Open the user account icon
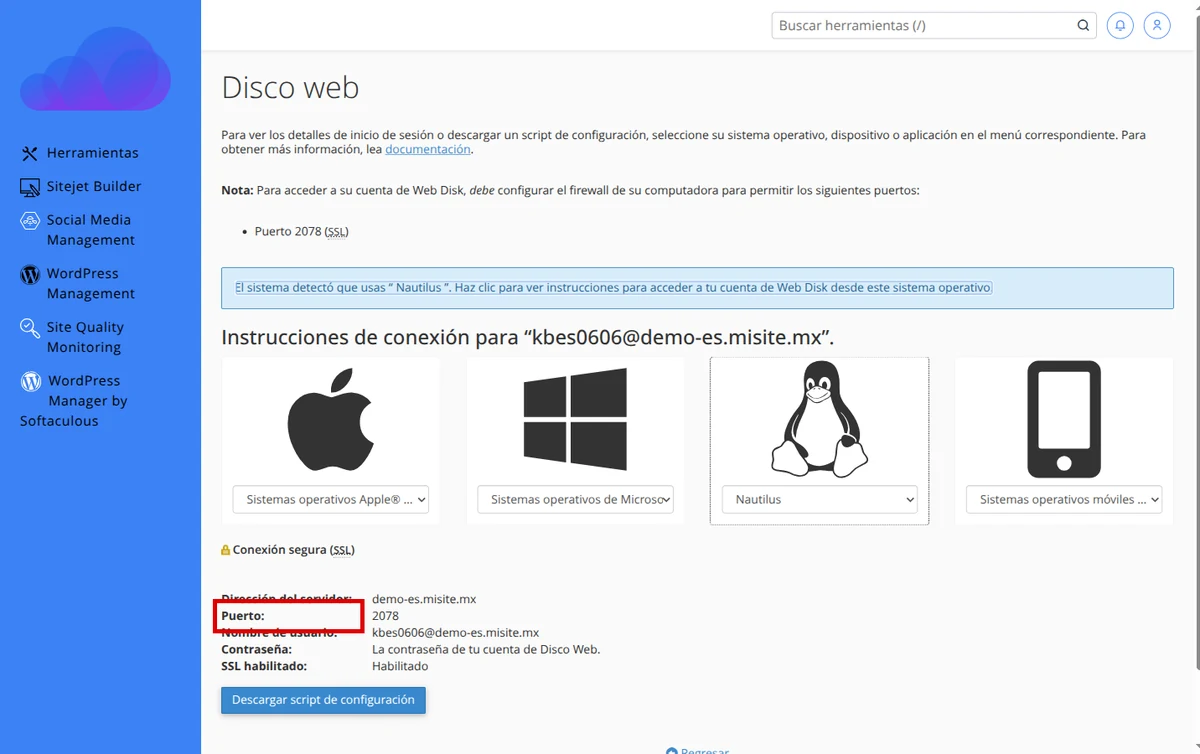 point(1157,25)
